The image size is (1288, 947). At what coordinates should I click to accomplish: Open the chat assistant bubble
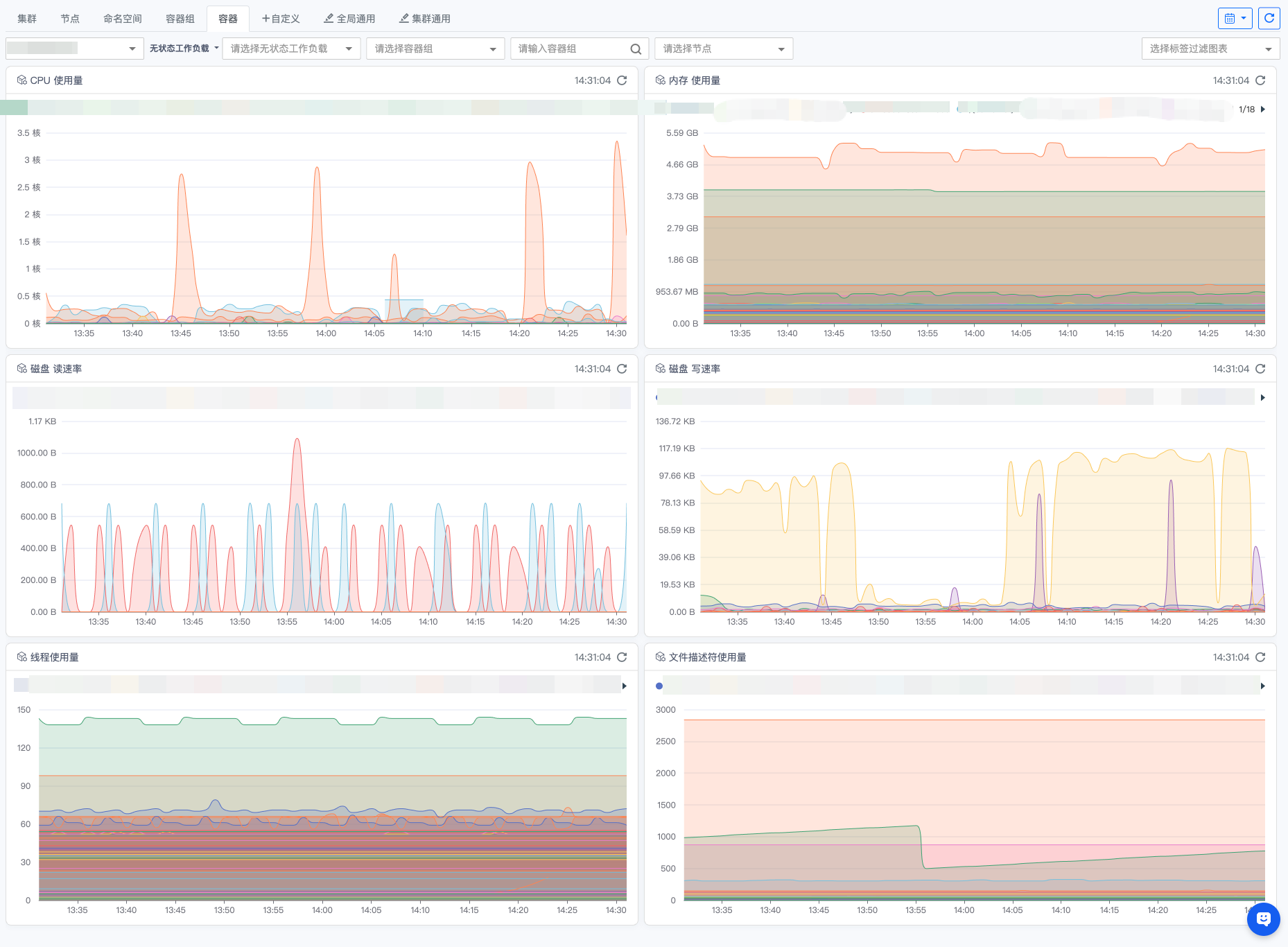coord(1263,919)
